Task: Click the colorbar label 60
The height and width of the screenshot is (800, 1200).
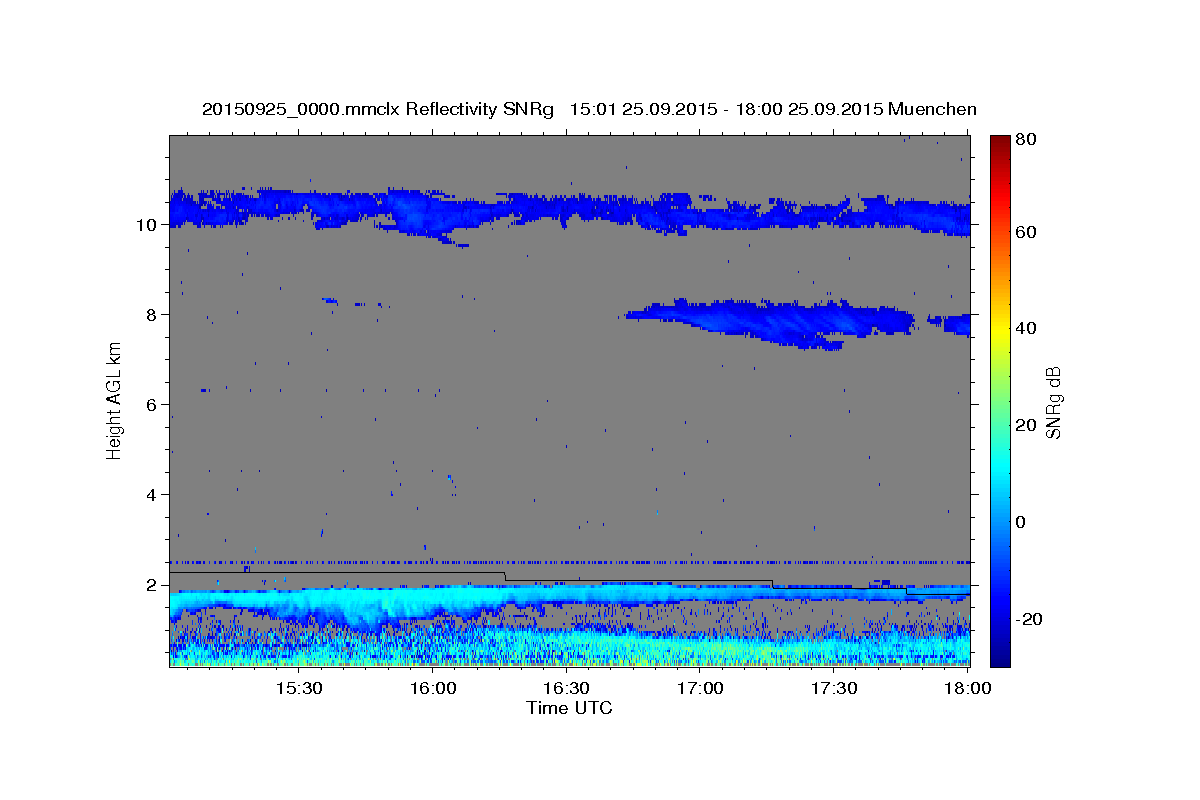Action: click(x=1025, y=232)
